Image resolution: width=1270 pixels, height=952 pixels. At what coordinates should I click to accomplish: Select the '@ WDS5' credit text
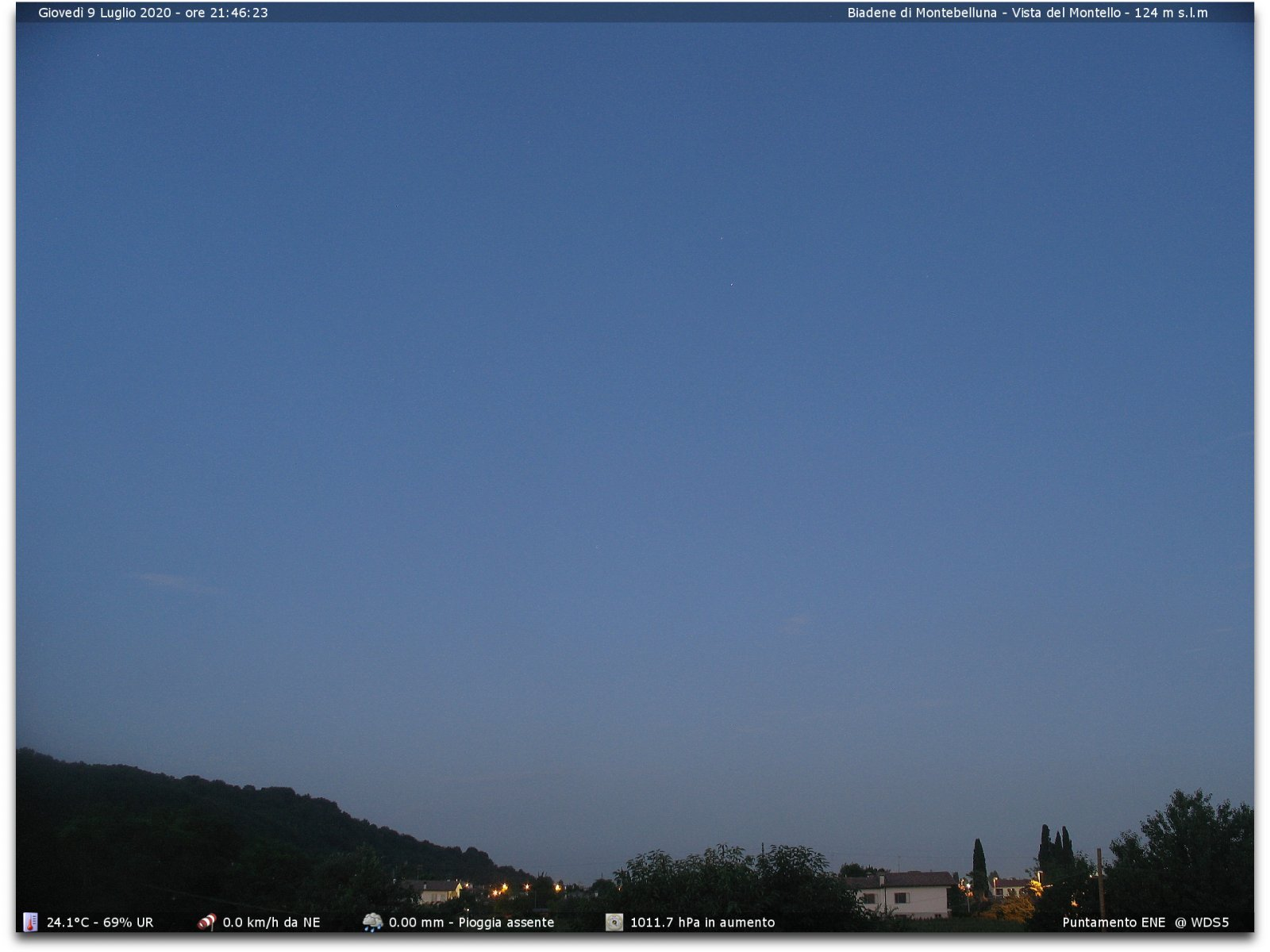point(1202,923)
